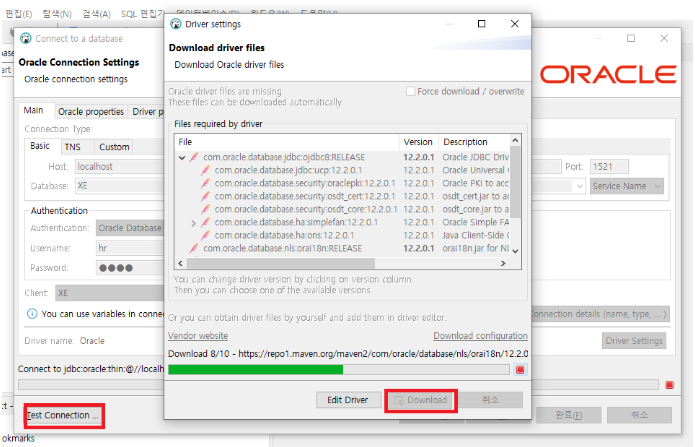Click version 12.2.0.1 of the ojdbc8:RELEASE row

[x=418, y=157]
